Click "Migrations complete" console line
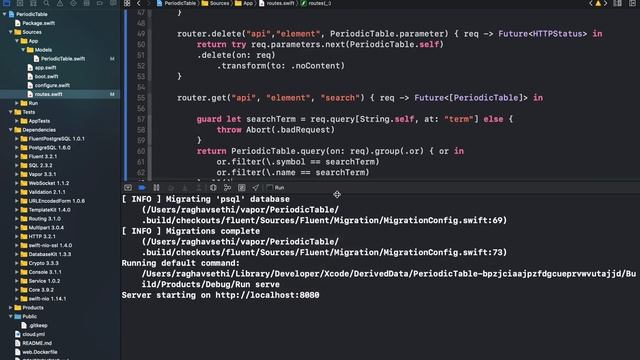 (x=191, y=231)
